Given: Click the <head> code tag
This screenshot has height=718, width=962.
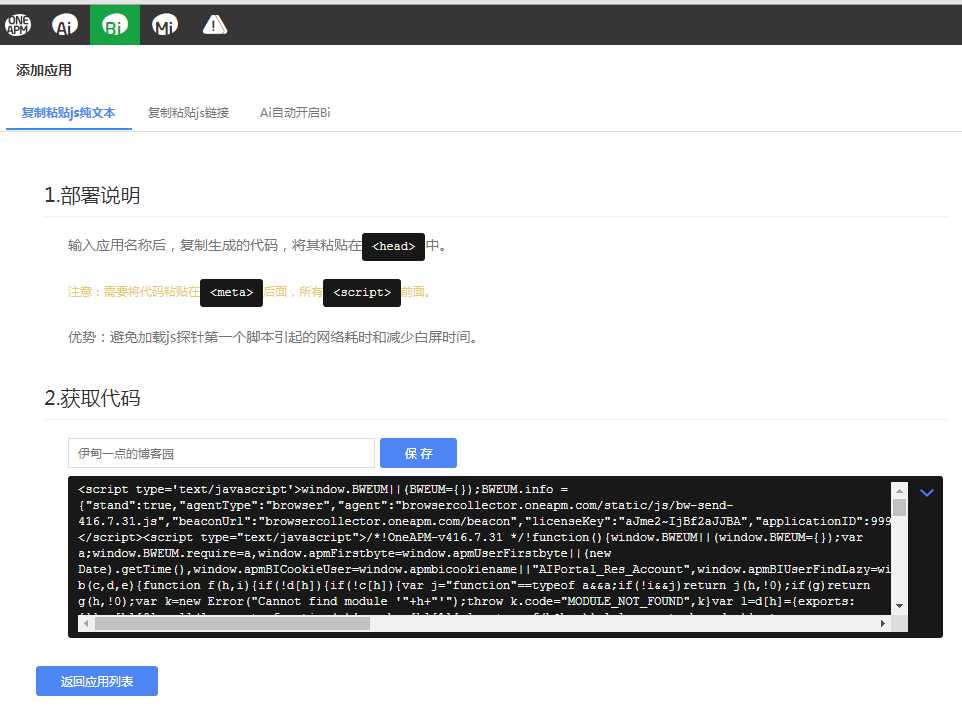Looking at the screenshot, I should point(393,247).
